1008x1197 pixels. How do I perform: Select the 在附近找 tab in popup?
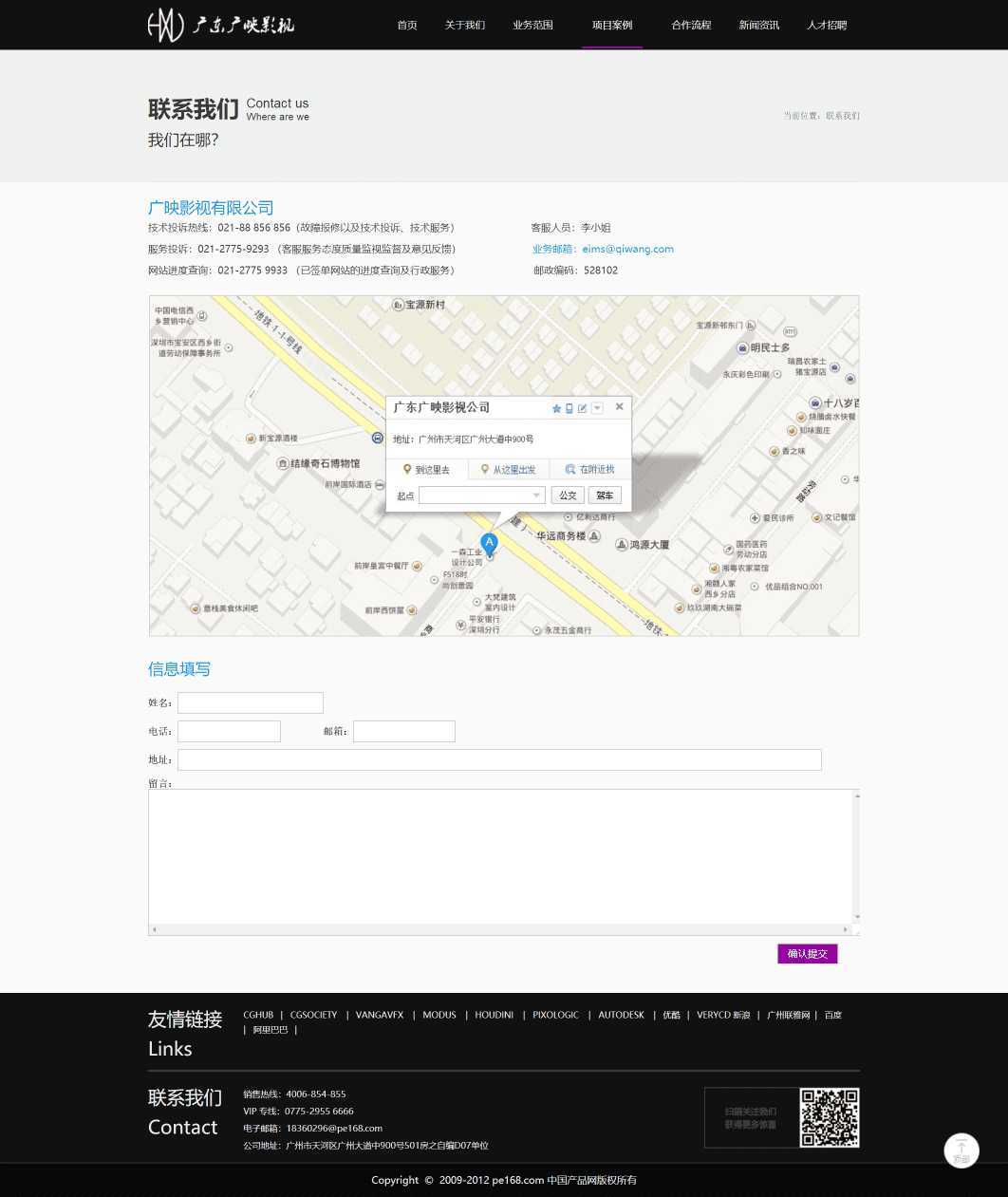(589, 470)
